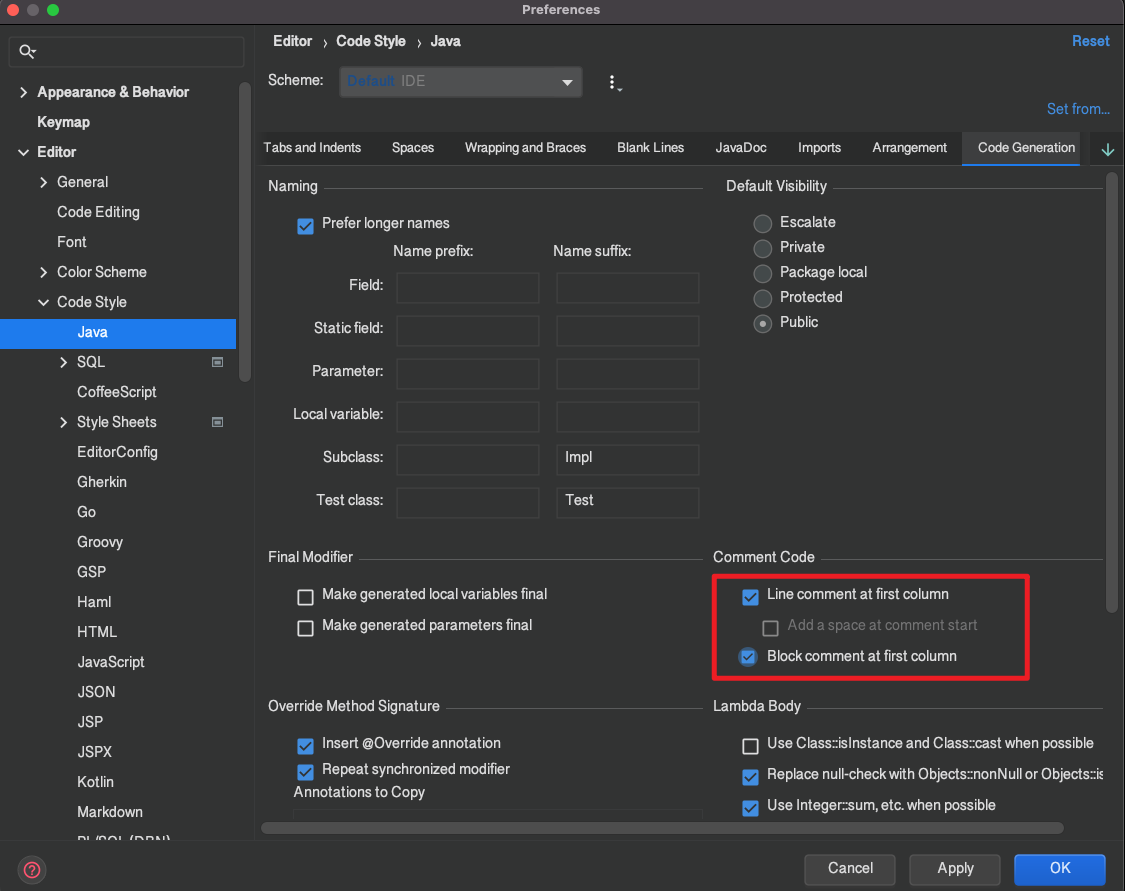The width and height of the screenshot is (1125, 891).
Task: Collapse the Code Style subsection
Action: coord(44,303)
